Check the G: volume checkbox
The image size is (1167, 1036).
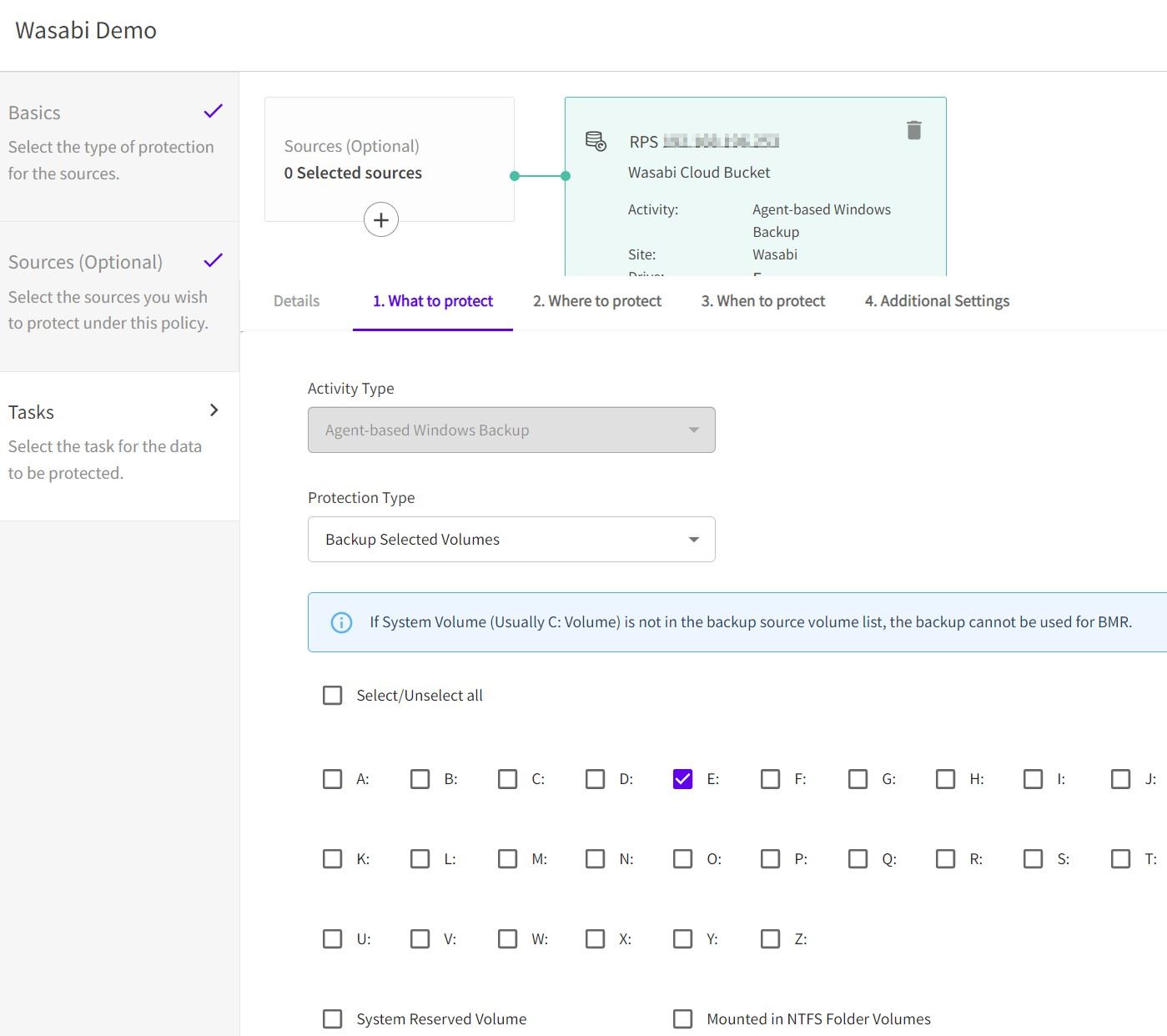click(x=858, y=779)
